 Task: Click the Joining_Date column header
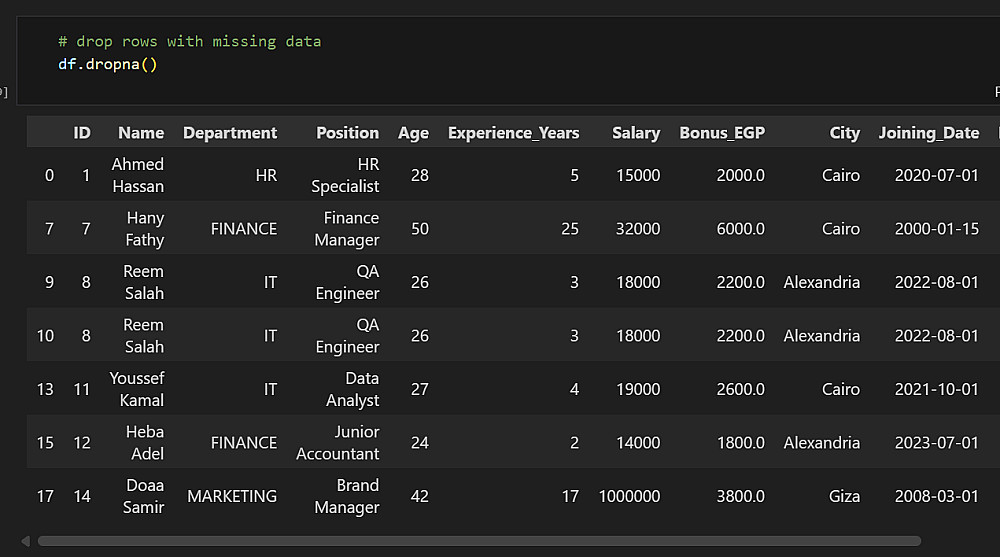pos(928,133)
